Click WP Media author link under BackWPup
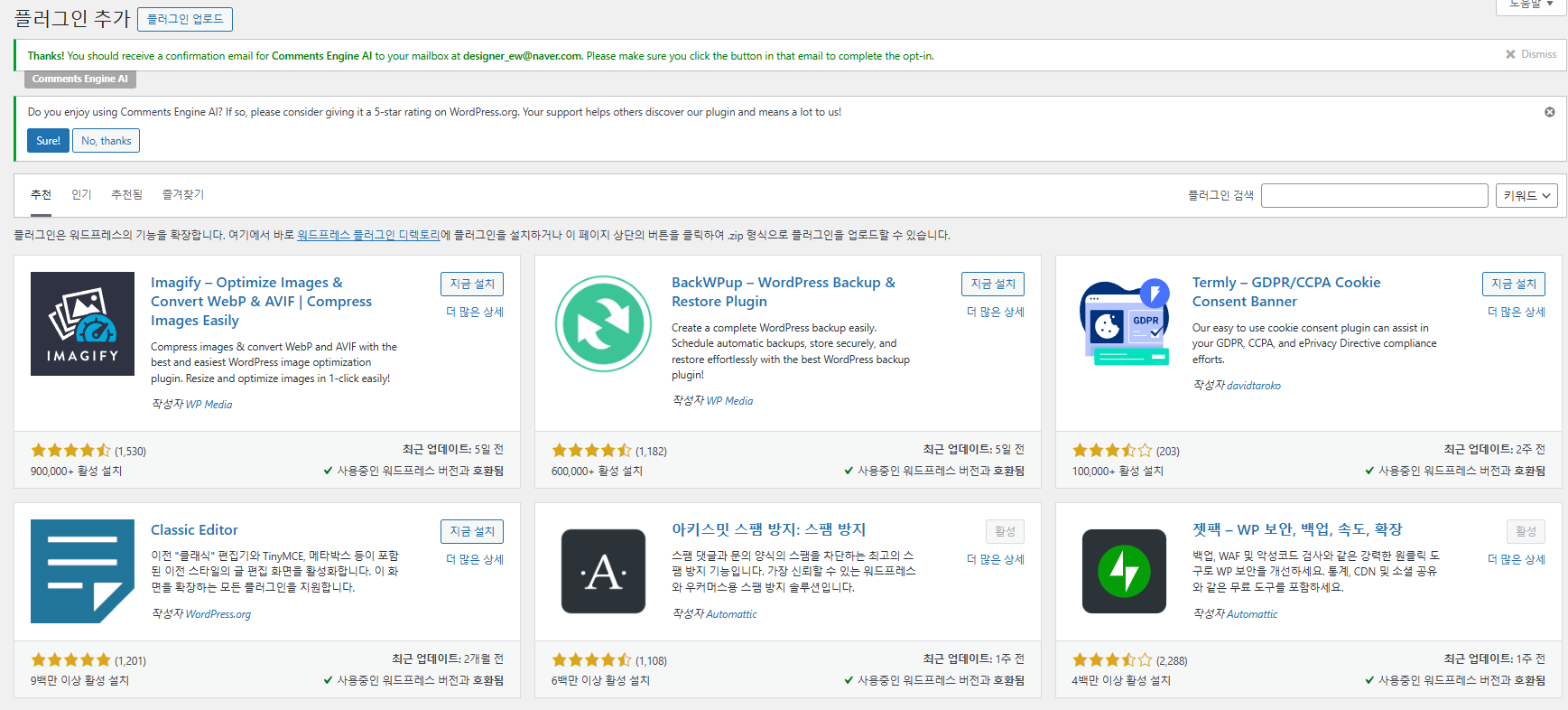Screen dimensions: 1568x710 (x=729, y=401)
